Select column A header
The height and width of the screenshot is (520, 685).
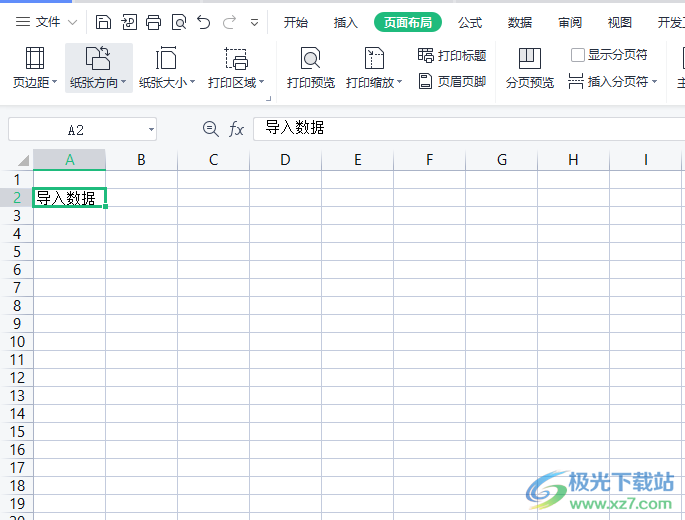click(x=69, y=160)
